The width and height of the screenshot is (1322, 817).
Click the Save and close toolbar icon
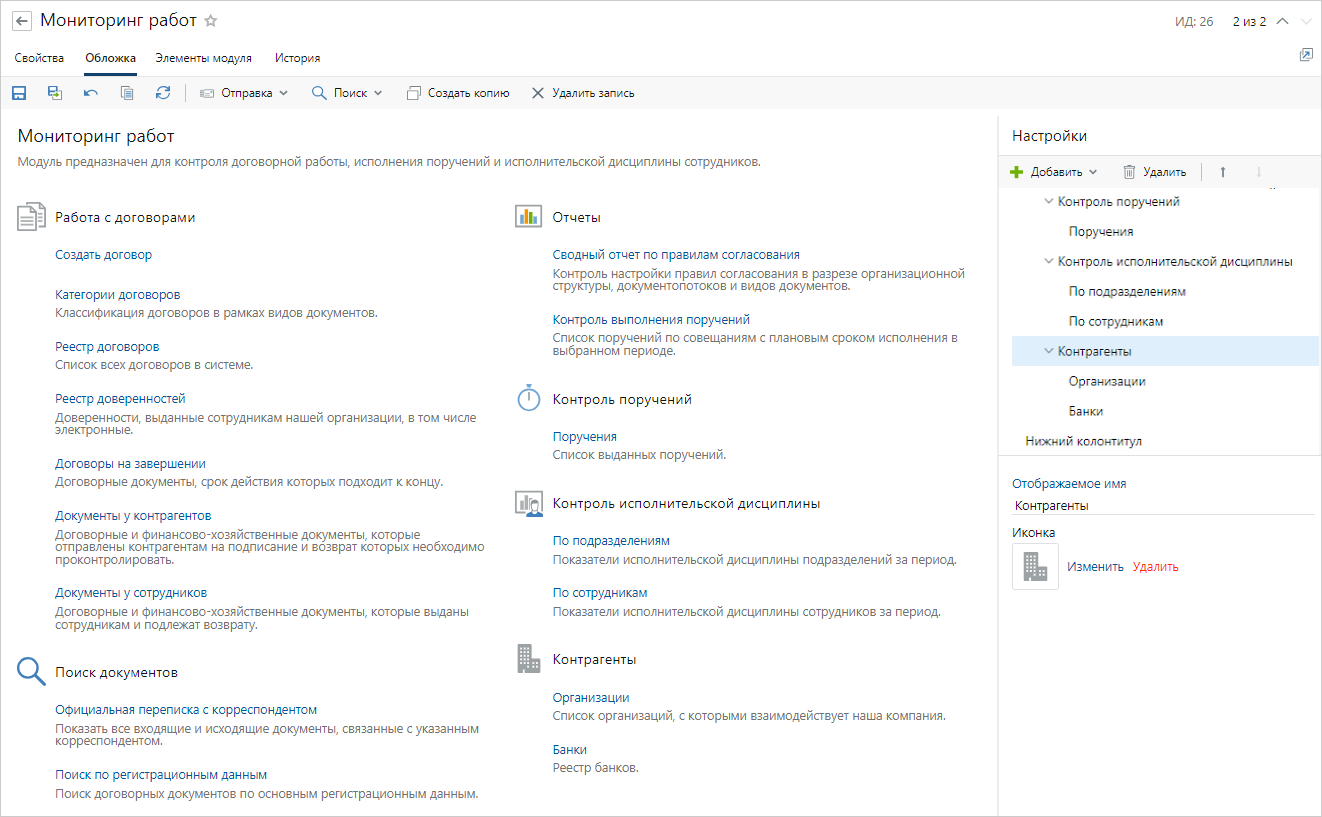click(55, 93)
